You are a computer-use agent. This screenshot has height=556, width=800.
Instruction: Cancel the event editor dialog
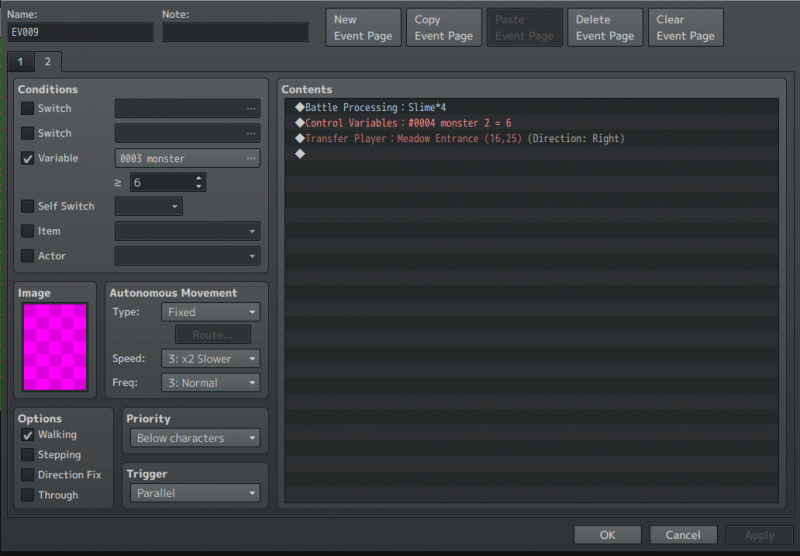[683, 535]
